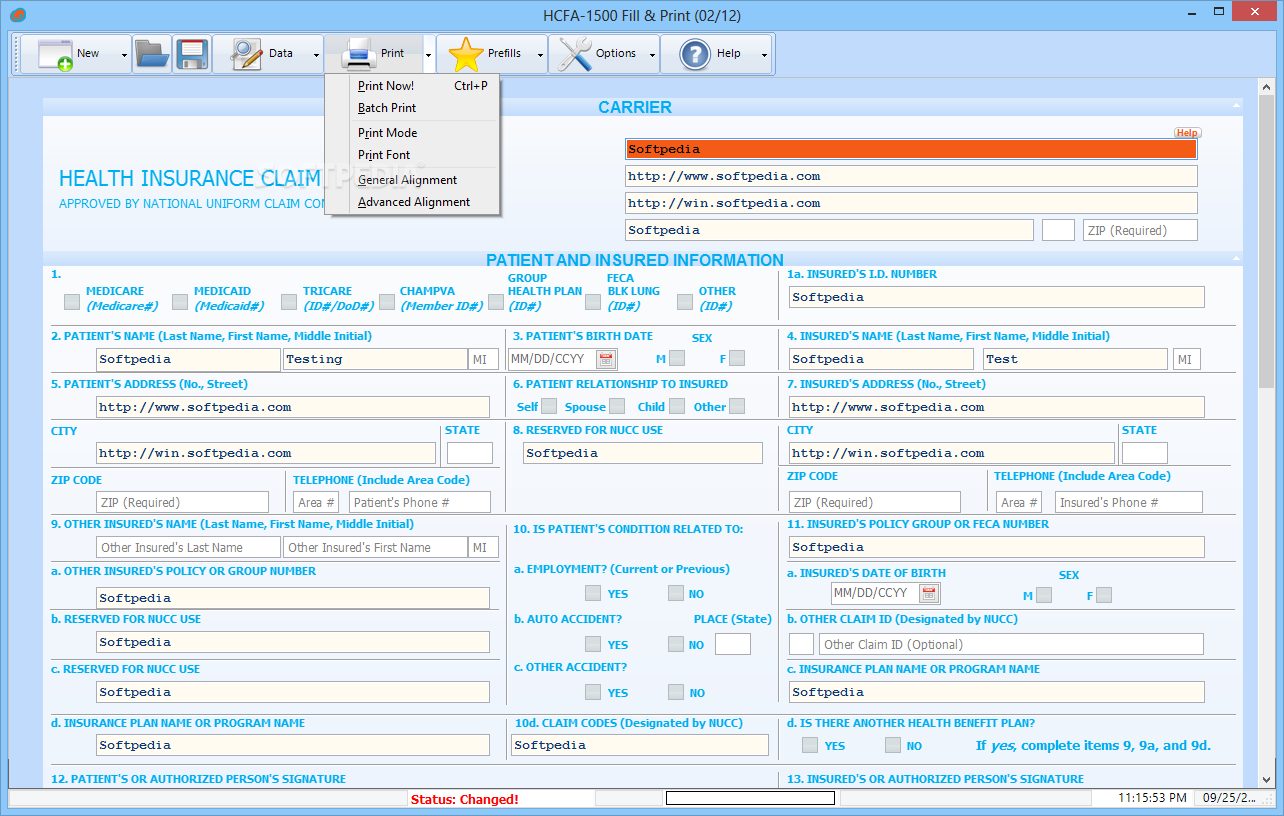Click the orange carrier name field
The image size is (1284, 816).
click(x=911, y=149)
